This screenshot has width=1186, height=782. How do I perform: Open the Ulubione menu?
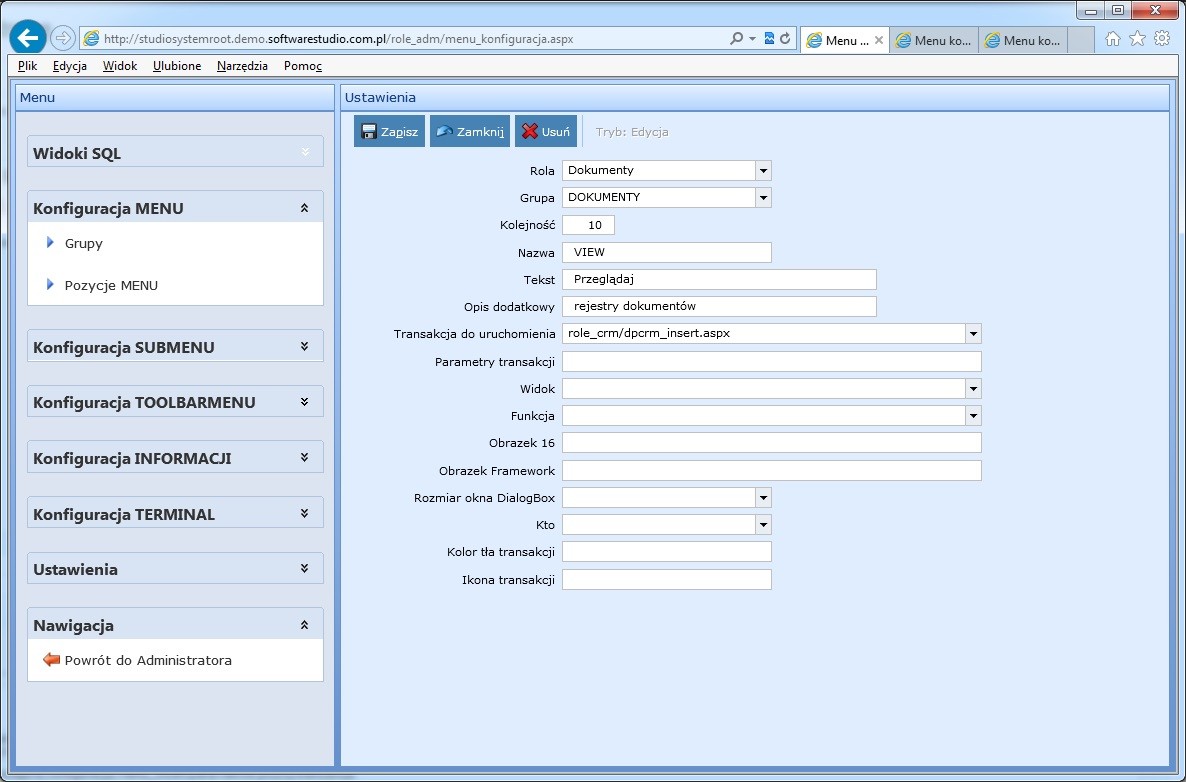pos(177,66)
